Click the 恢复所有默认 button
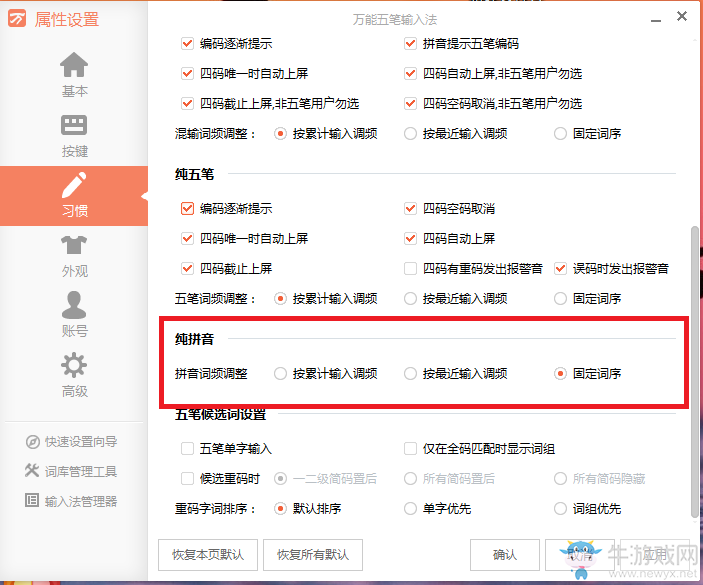This screenshot has width=703, height=585. (313, 555)
